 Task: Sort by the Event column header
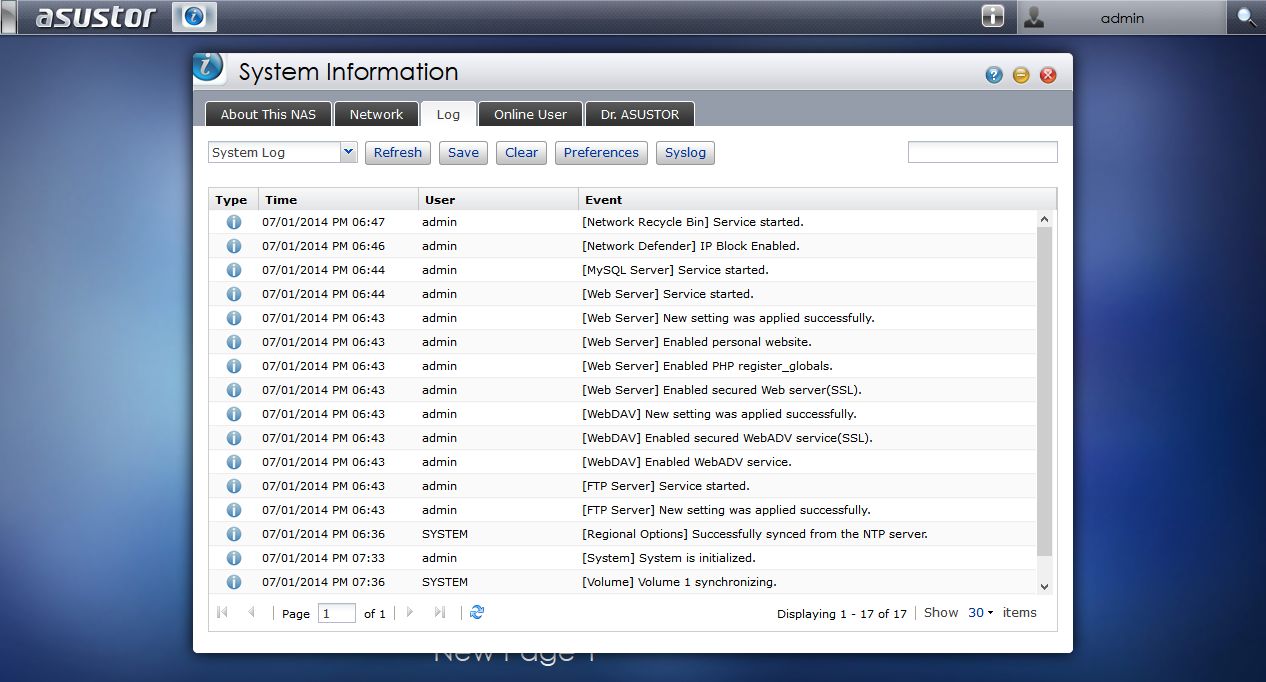817,199
